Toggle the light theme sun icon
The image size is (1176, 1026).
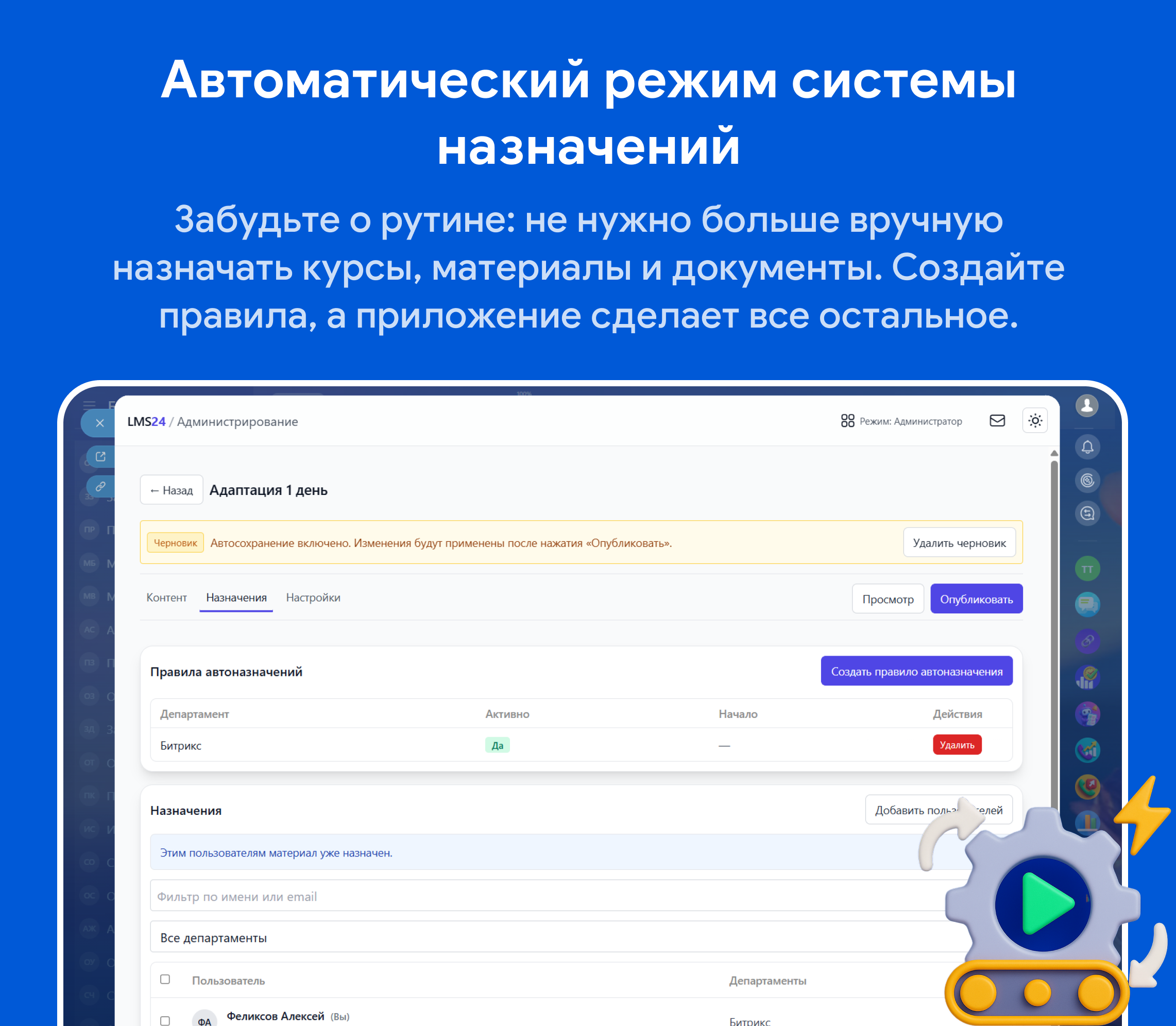[x=1034, y=421]
